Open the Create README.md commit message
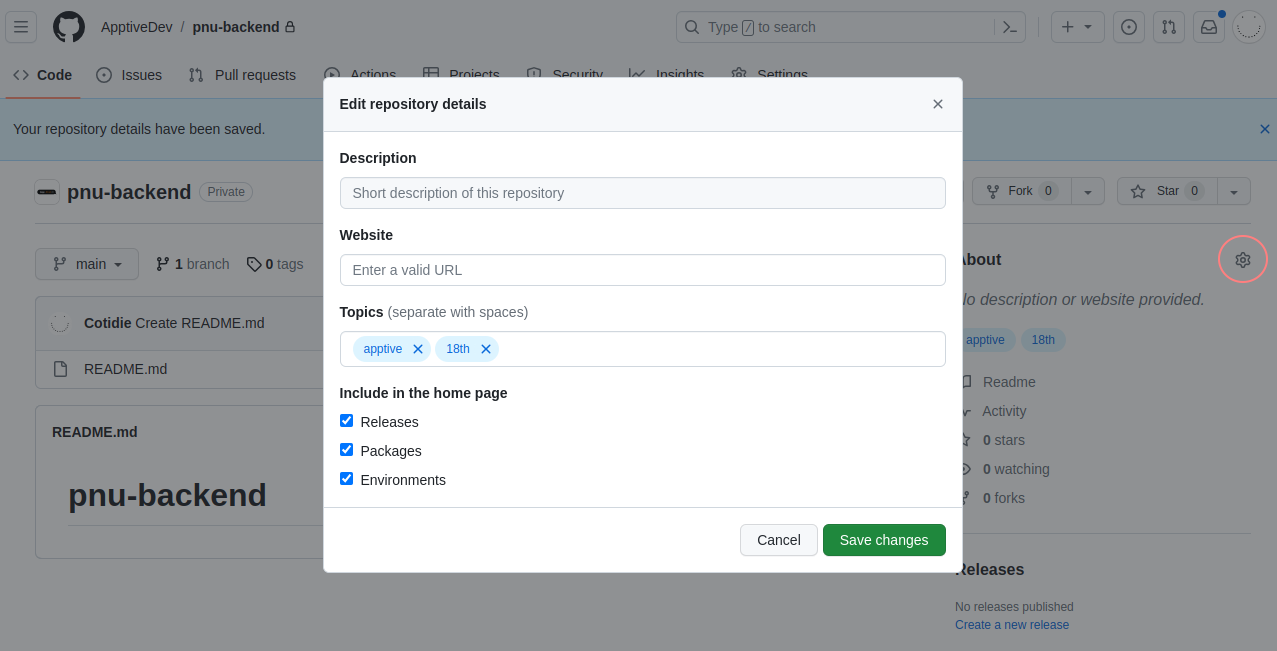1277x651 pixels. (200, 323)
